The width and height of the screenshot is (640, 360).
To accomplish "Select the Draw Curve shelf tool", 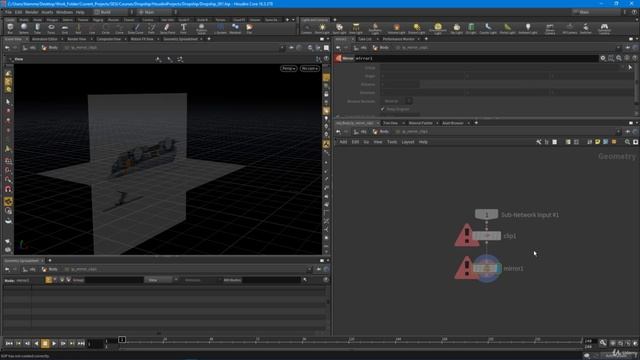I will point(136,28).
